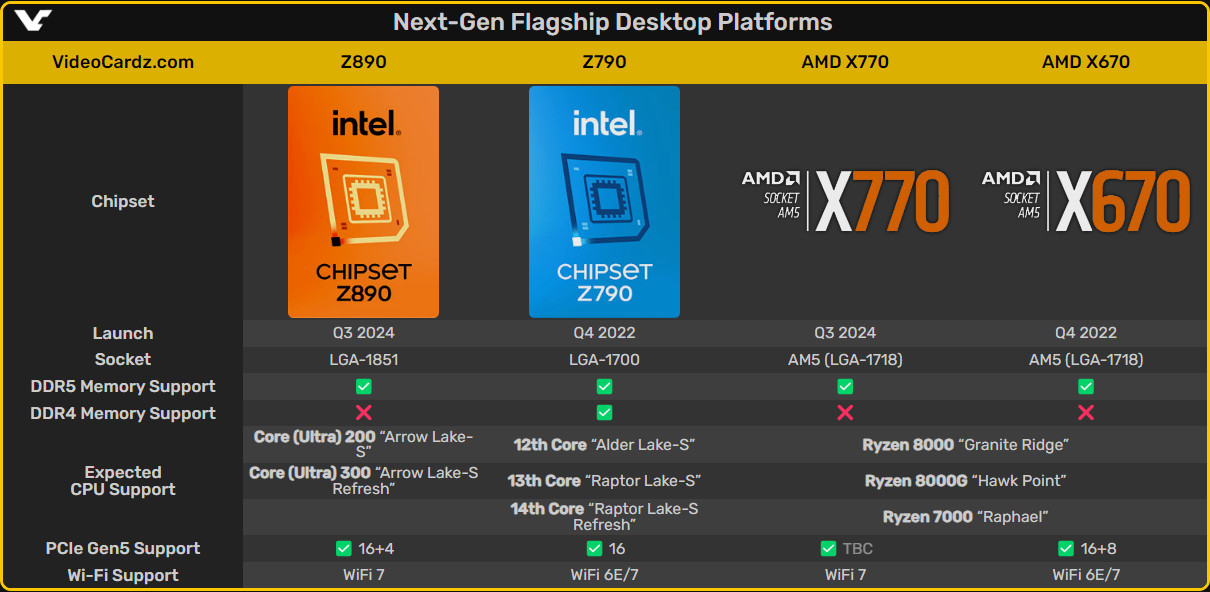Click Z890 PCIe Gen5 checkmark icon
Image resolution: width=1210 pixels, height=592 pixels.
click(x=343, y=548)
